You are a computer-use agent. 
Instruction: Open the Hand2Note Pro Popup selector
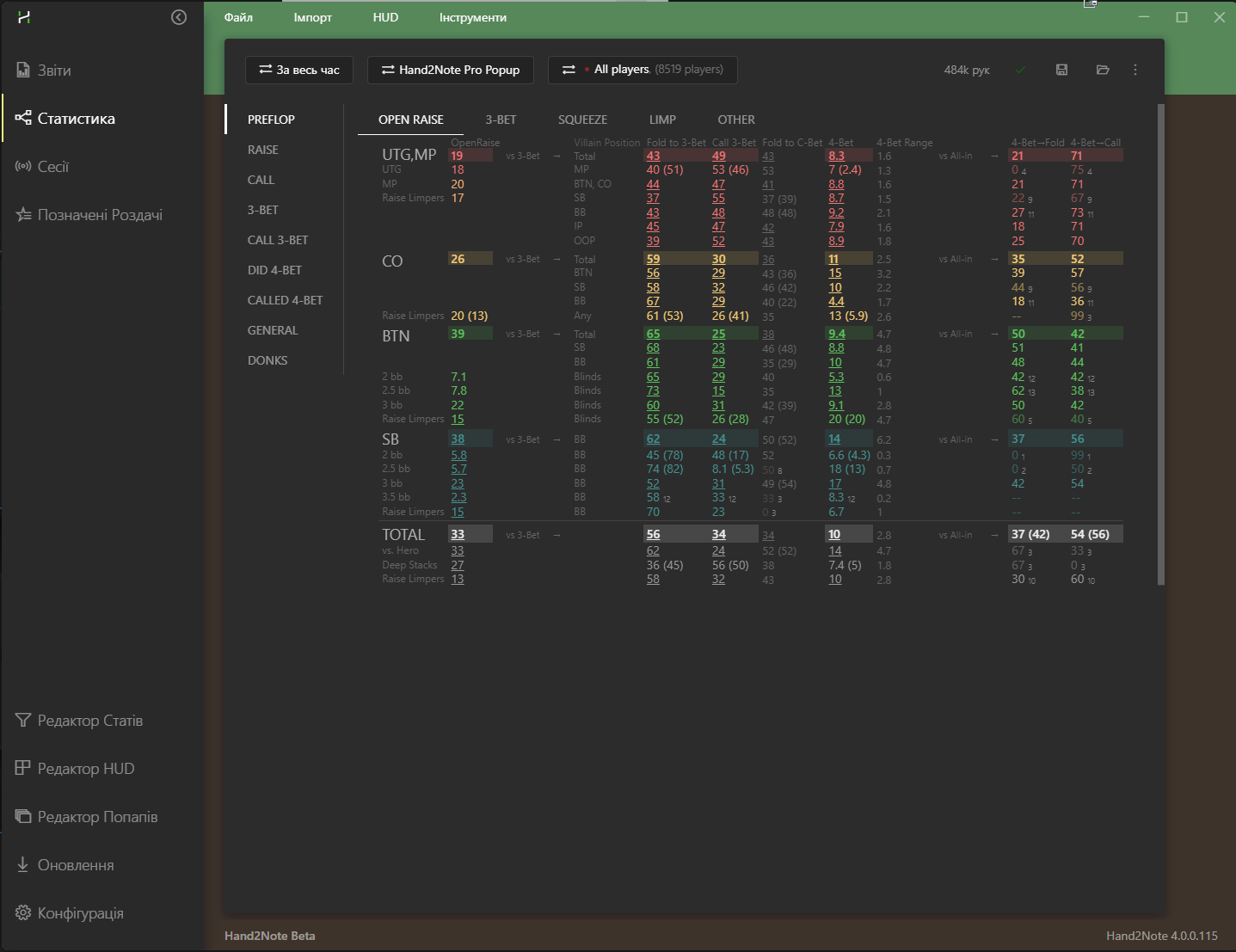pos(450,70)
